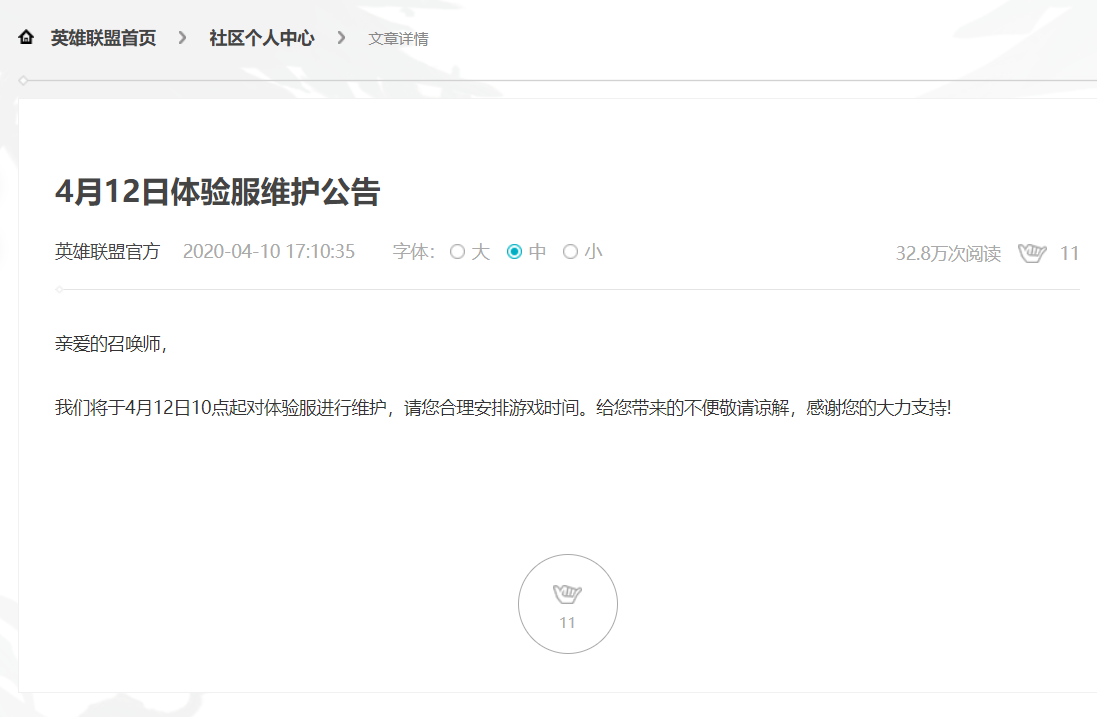Image resolution: width=1097 pixels, height=717 pixels.
Task: Click the greeting line 亲爱的召唤师
Action: pos(111,343)
